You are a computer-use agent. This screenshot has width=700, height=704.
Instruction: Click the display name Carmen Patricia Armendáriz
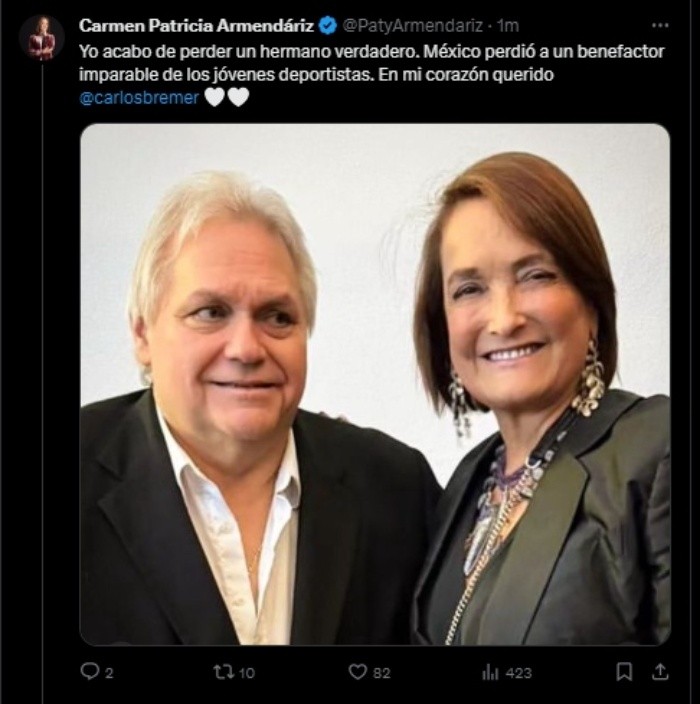tap(196, 25)
